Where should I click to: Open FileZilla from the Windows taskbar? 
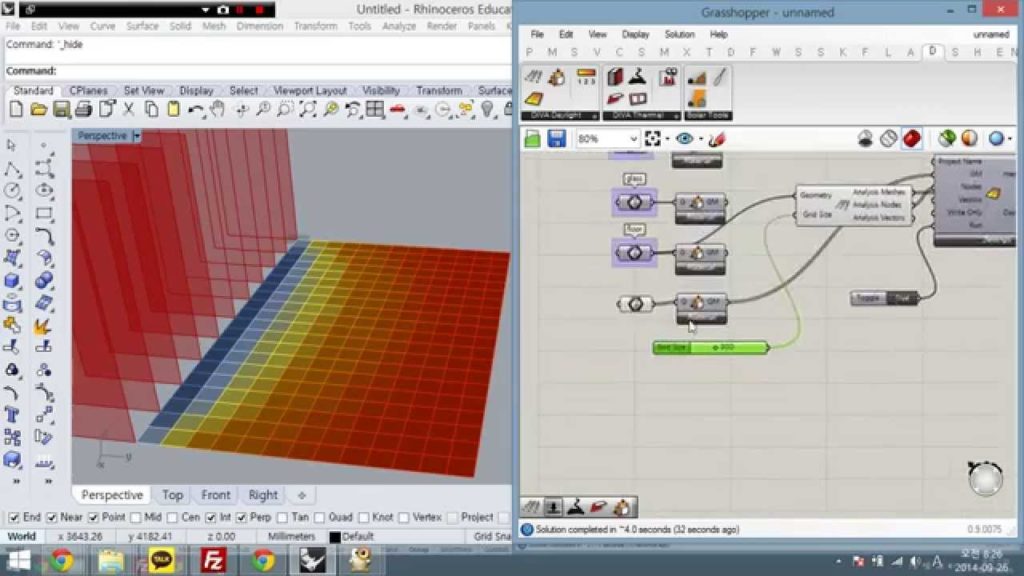[x=213, y=560]
